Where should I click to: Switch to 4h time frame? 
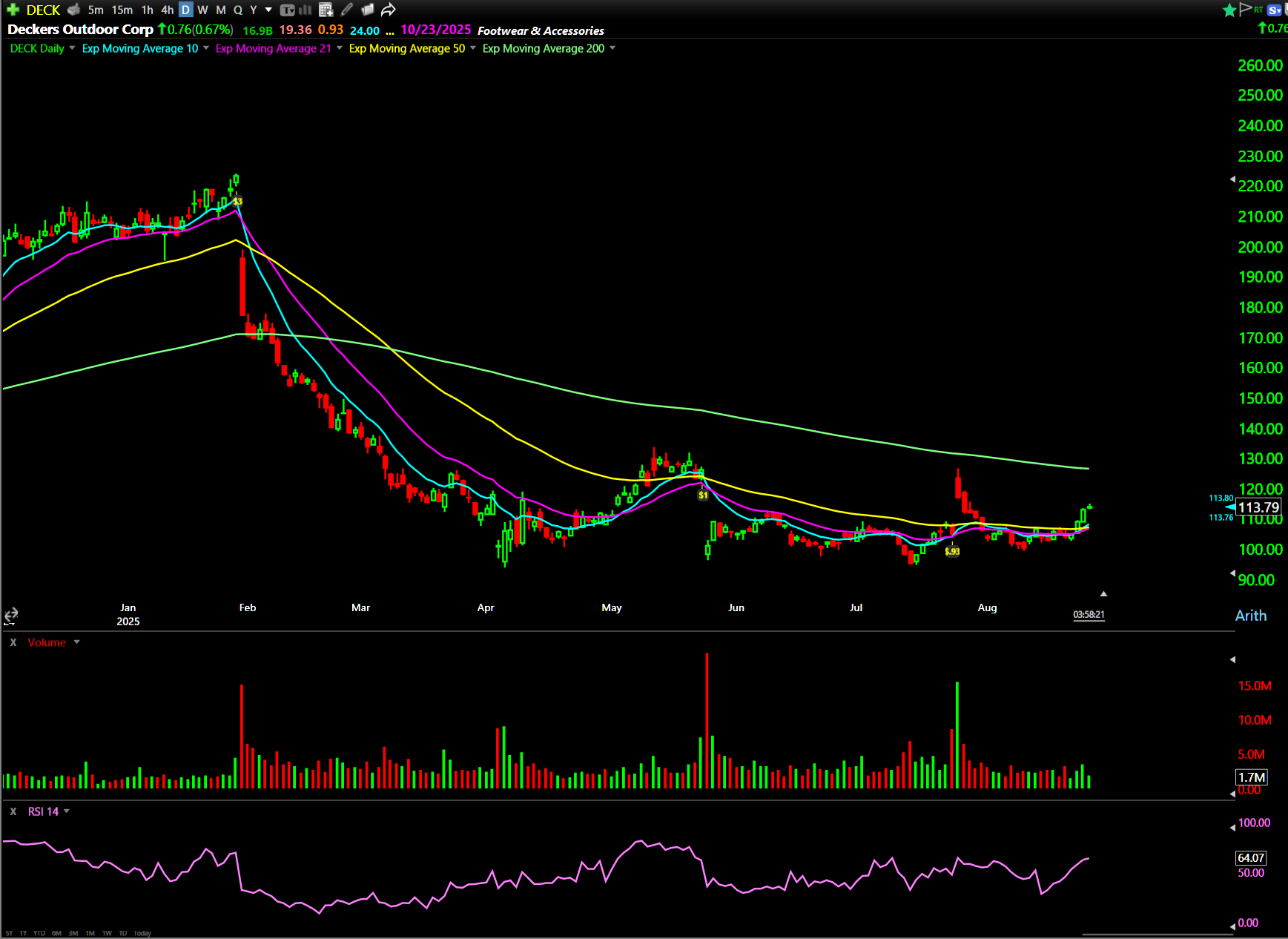(167, 10)
